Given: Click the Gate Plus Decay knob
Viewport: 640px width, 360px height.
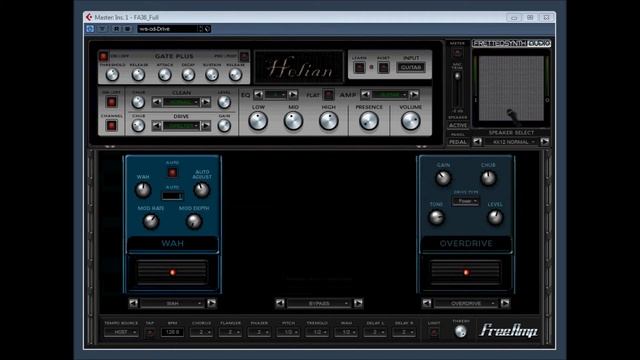Looking at the screenshot, I should tap(188, 75).
